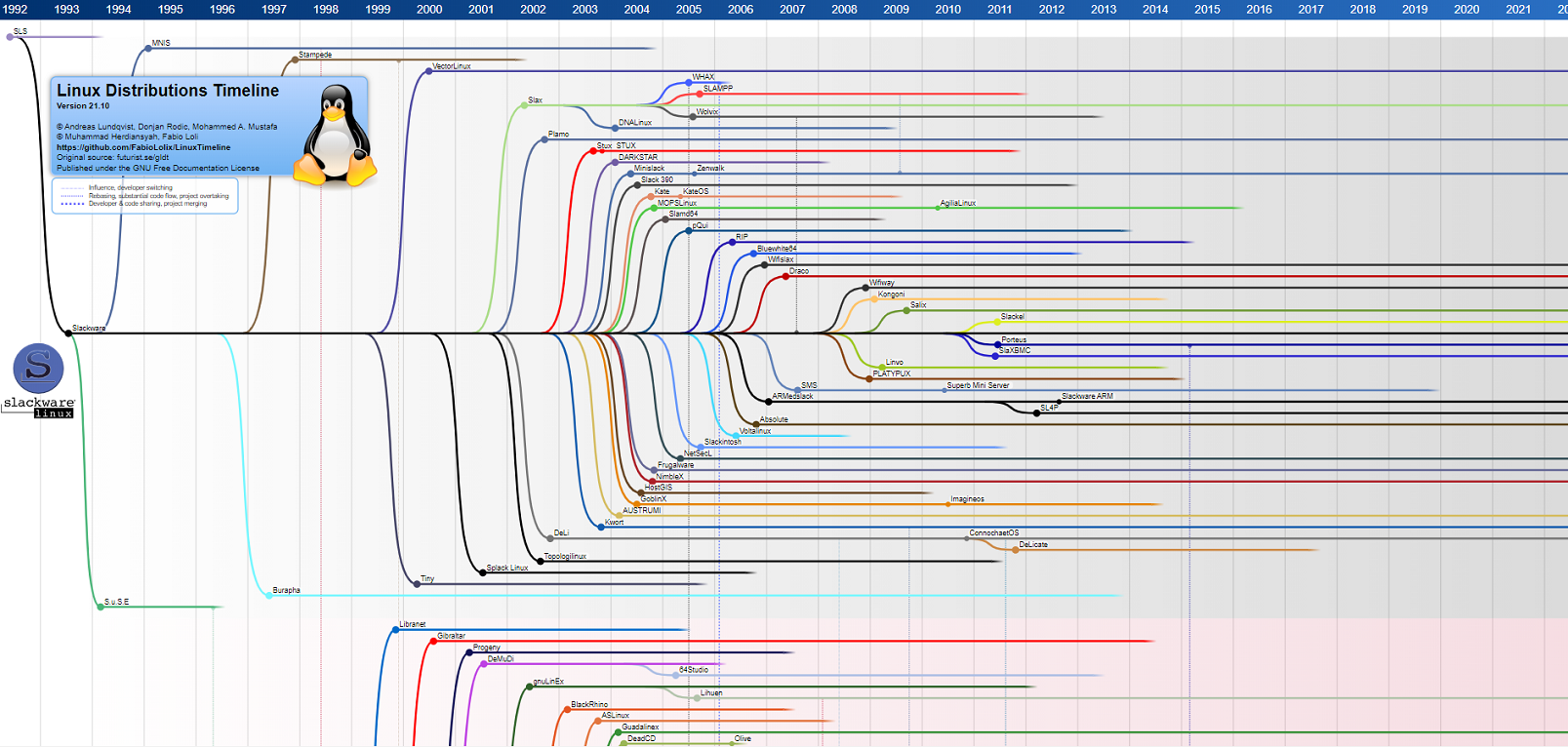Click the WHAX label
The image size is (1568, 747).
coord(704,77)
